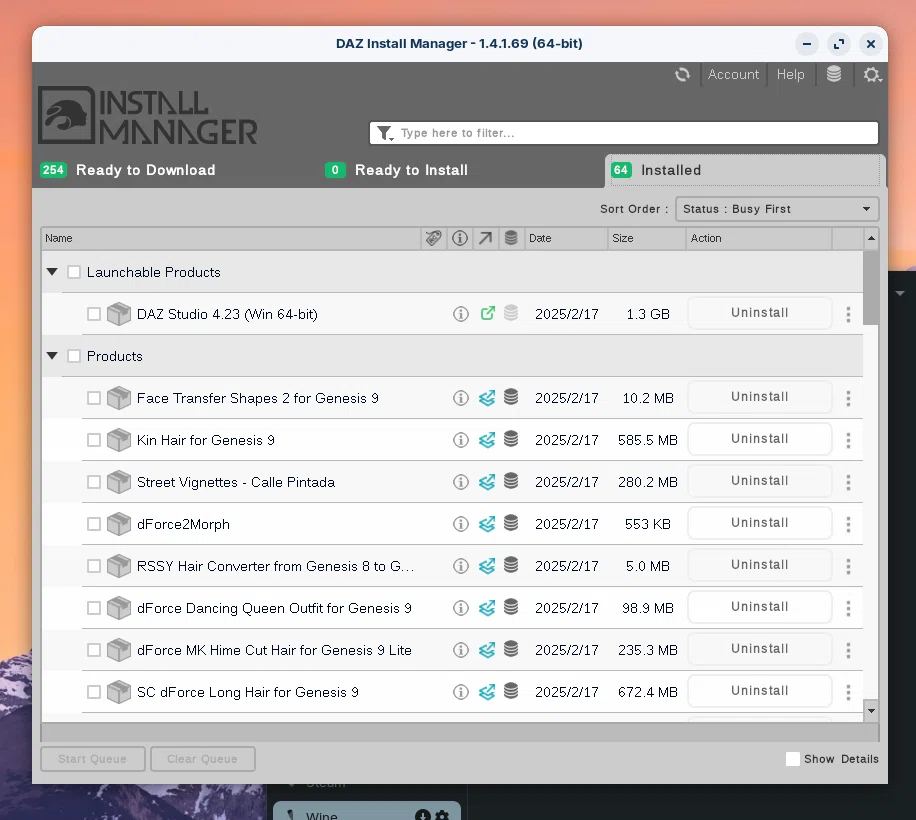
Task: Click Smart Content icon for dForce Dancing Queen Outfit
Action: tap(487, 609)
